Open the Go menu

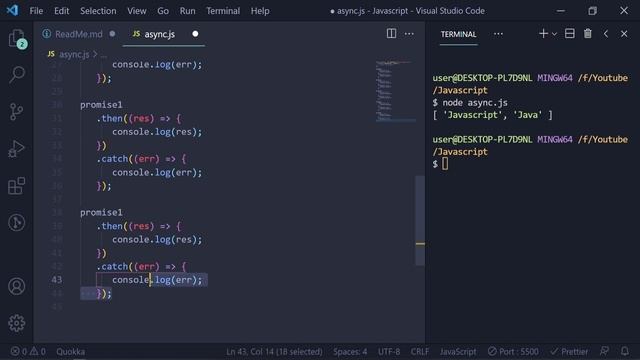(x=163, y=11)
